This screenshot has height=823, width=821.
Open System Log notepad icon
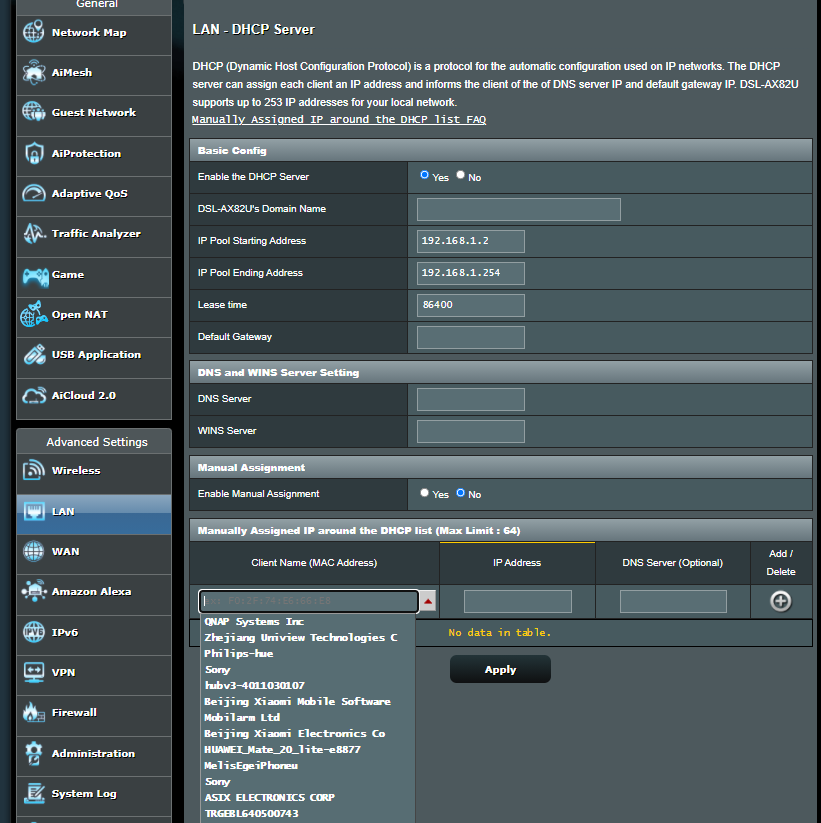34,793
